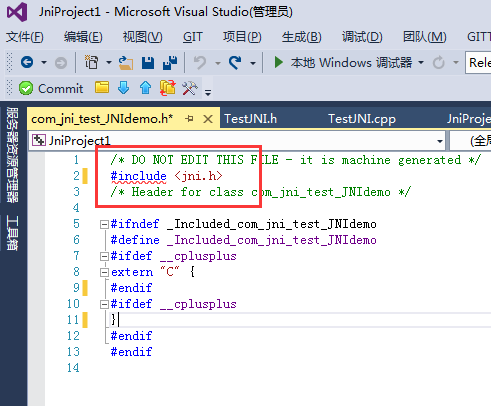Screen dimensions: 491x406
Task: Select the com_jni_test_JNIdemo.h tab
Action: pos(102,119)
